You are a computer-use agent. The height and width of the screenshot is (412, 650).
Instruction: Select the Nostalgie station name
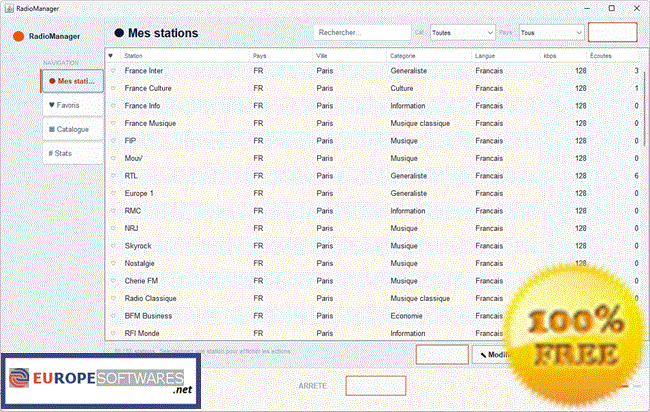pos(139,263)
